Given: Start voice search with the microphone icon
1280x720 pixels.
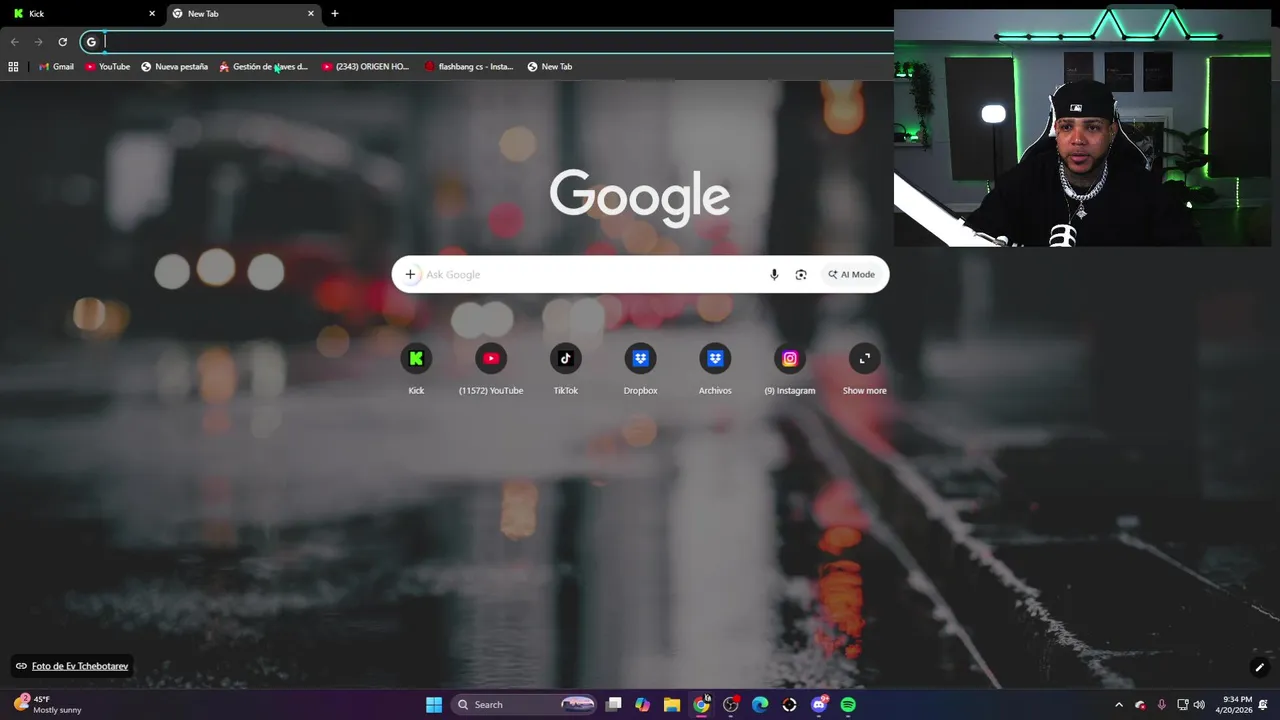Looking at the screenshot, I should [x=774, y=275].
